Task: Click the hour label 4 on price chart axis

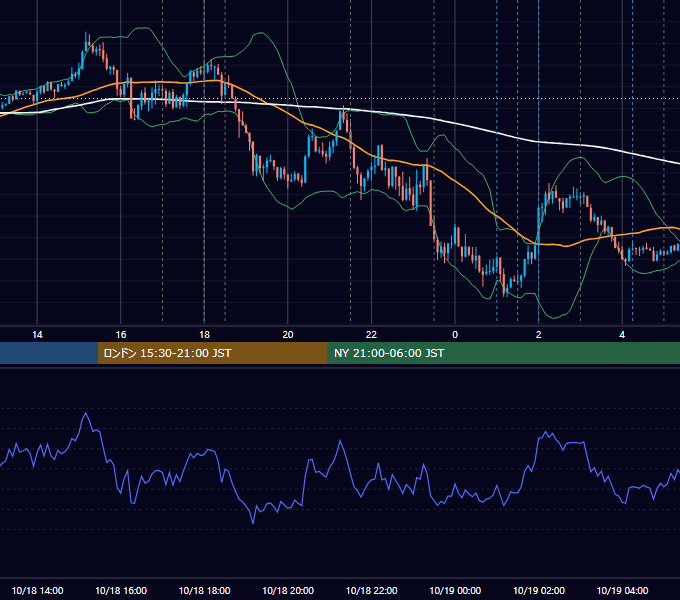Action: coord(622,335)
